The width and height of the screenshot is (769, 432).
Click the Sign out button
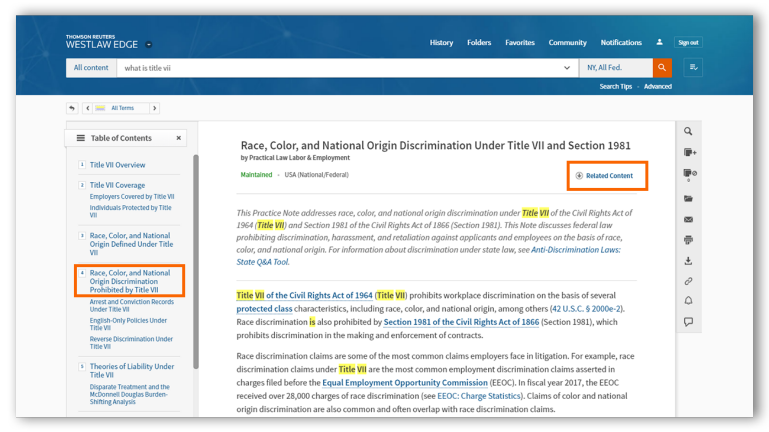(x=688, y=43)
